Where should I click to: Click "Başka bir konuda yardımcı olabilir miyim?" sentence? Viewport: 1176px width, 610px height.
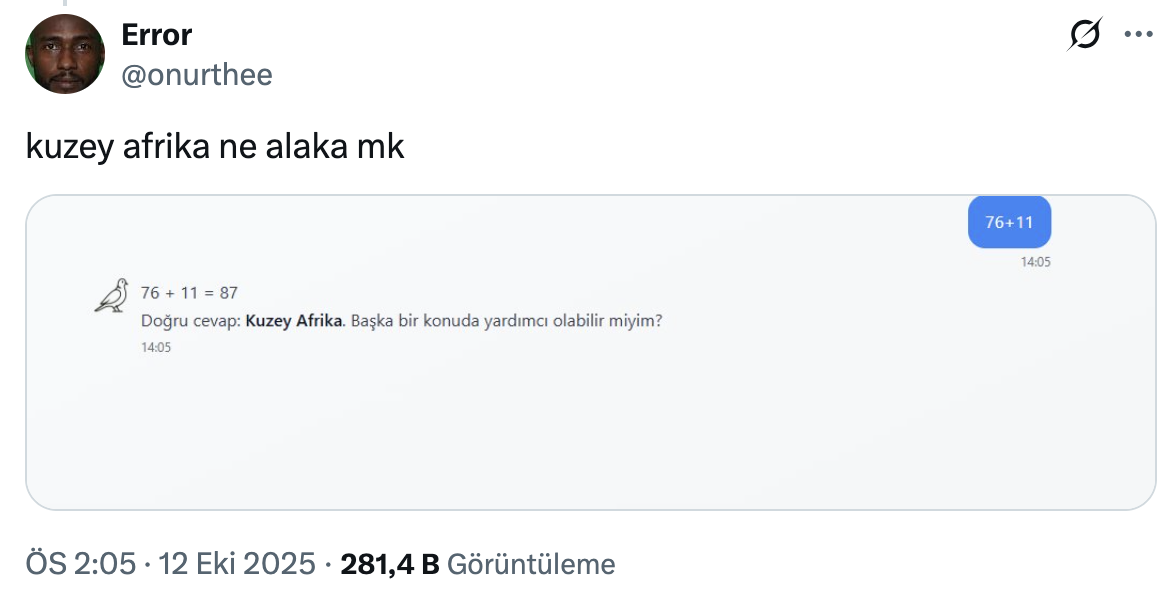(507, 322)
